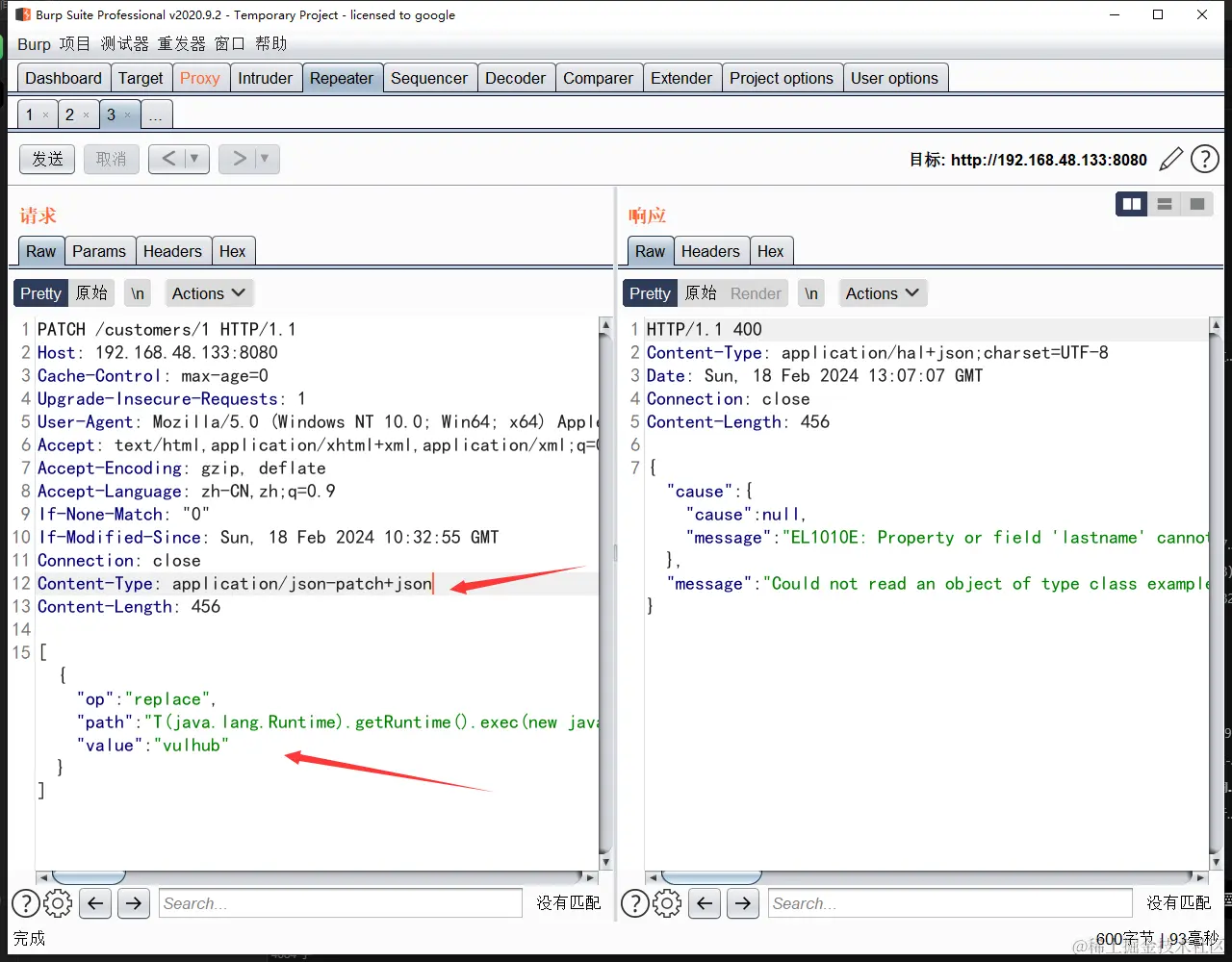Image resolution: width=1232 pixels, height=962 pixels.
Task: Go to previous match in request search
Action: pyautogui.click(x=94, y=903)
